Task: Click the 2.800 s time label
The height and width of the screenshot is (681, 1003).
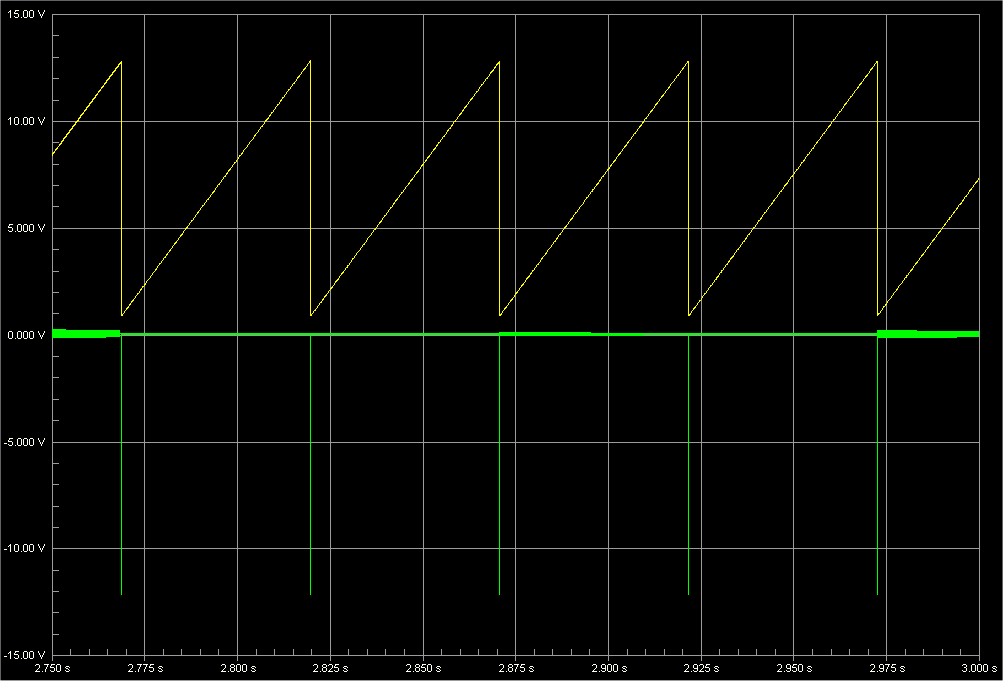Action: click(237, 668)
